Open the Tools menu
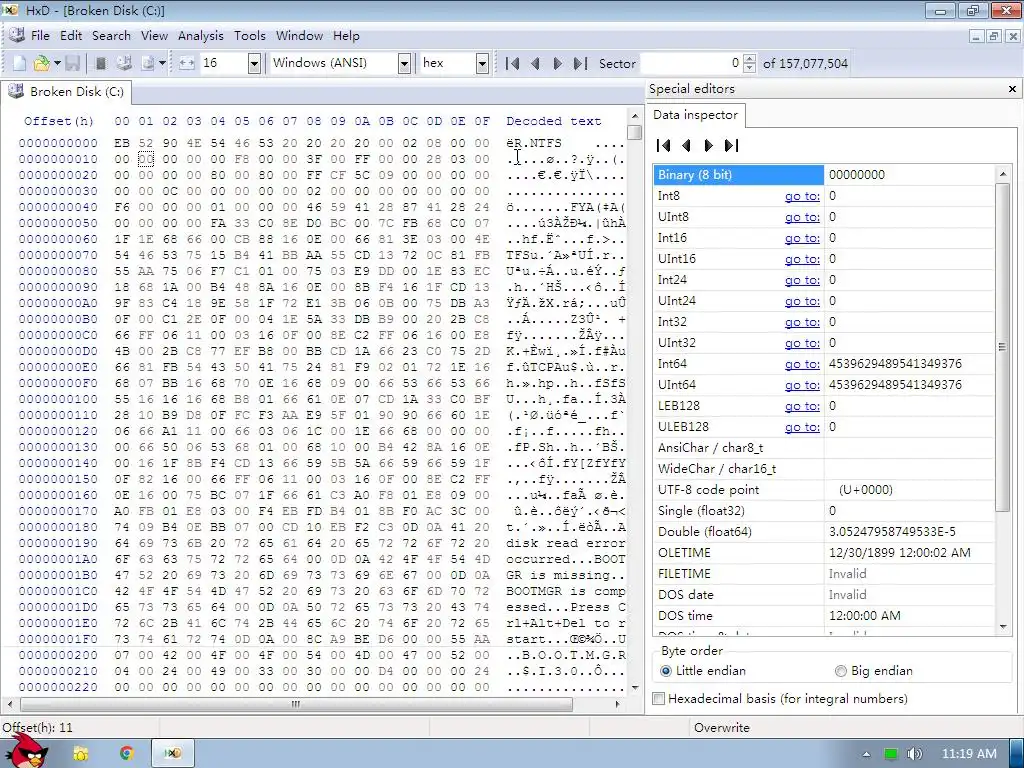 249,36
